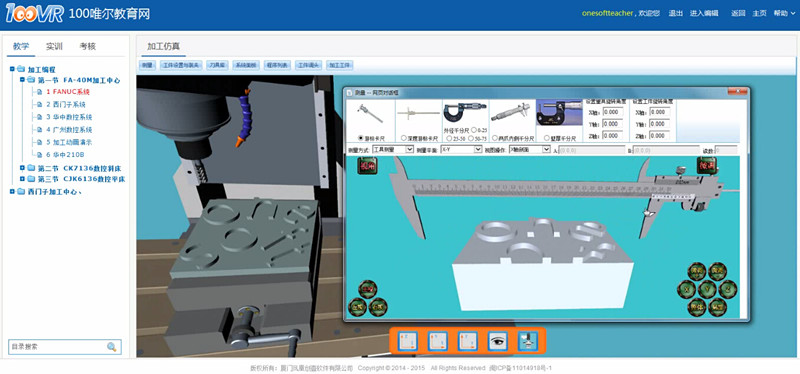Click the red 视角 button at top-left of measurement view
This screenshot has width=800, height=374.
[x=367, y=166]
